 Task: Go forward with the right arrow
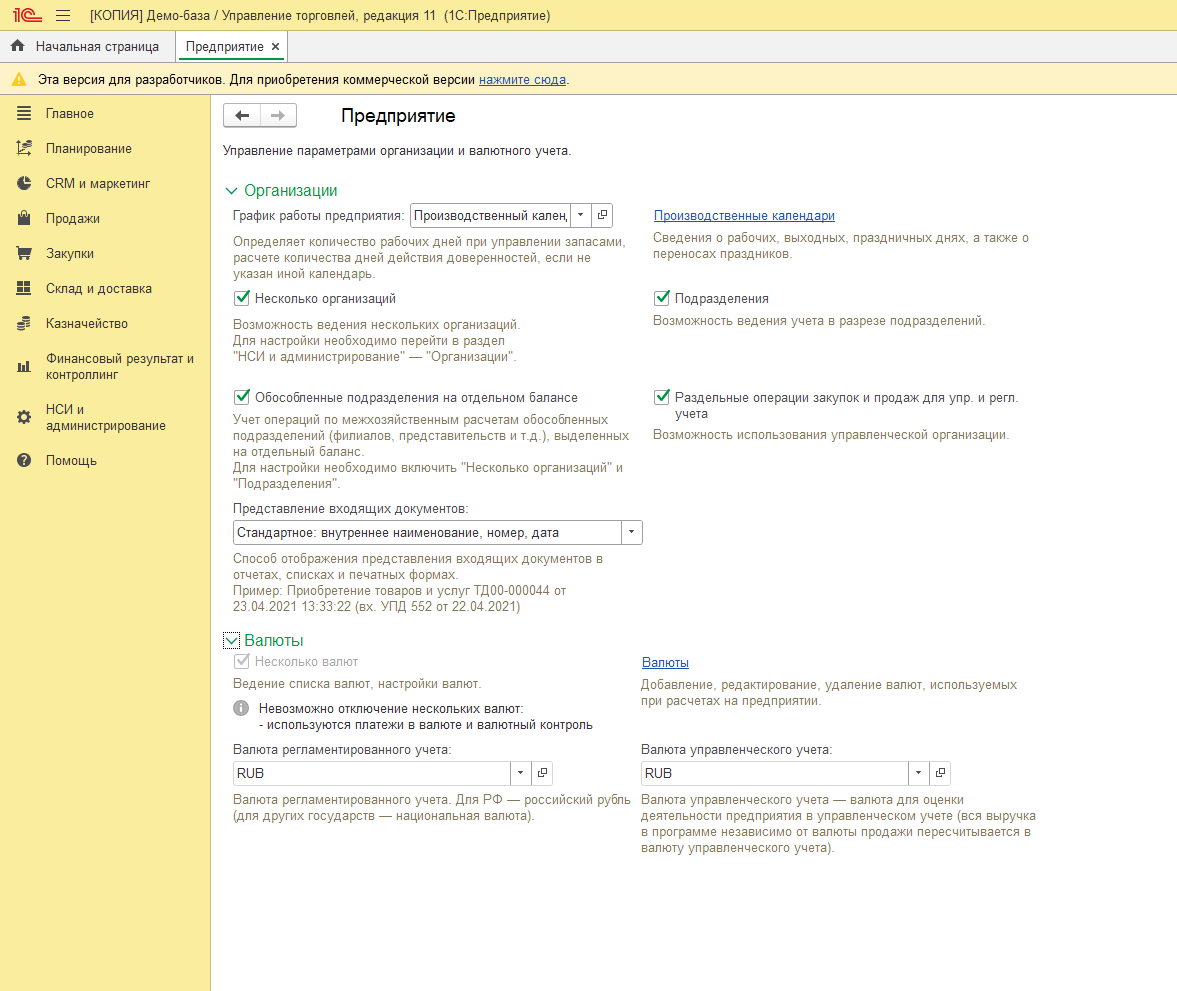(278, 116)
